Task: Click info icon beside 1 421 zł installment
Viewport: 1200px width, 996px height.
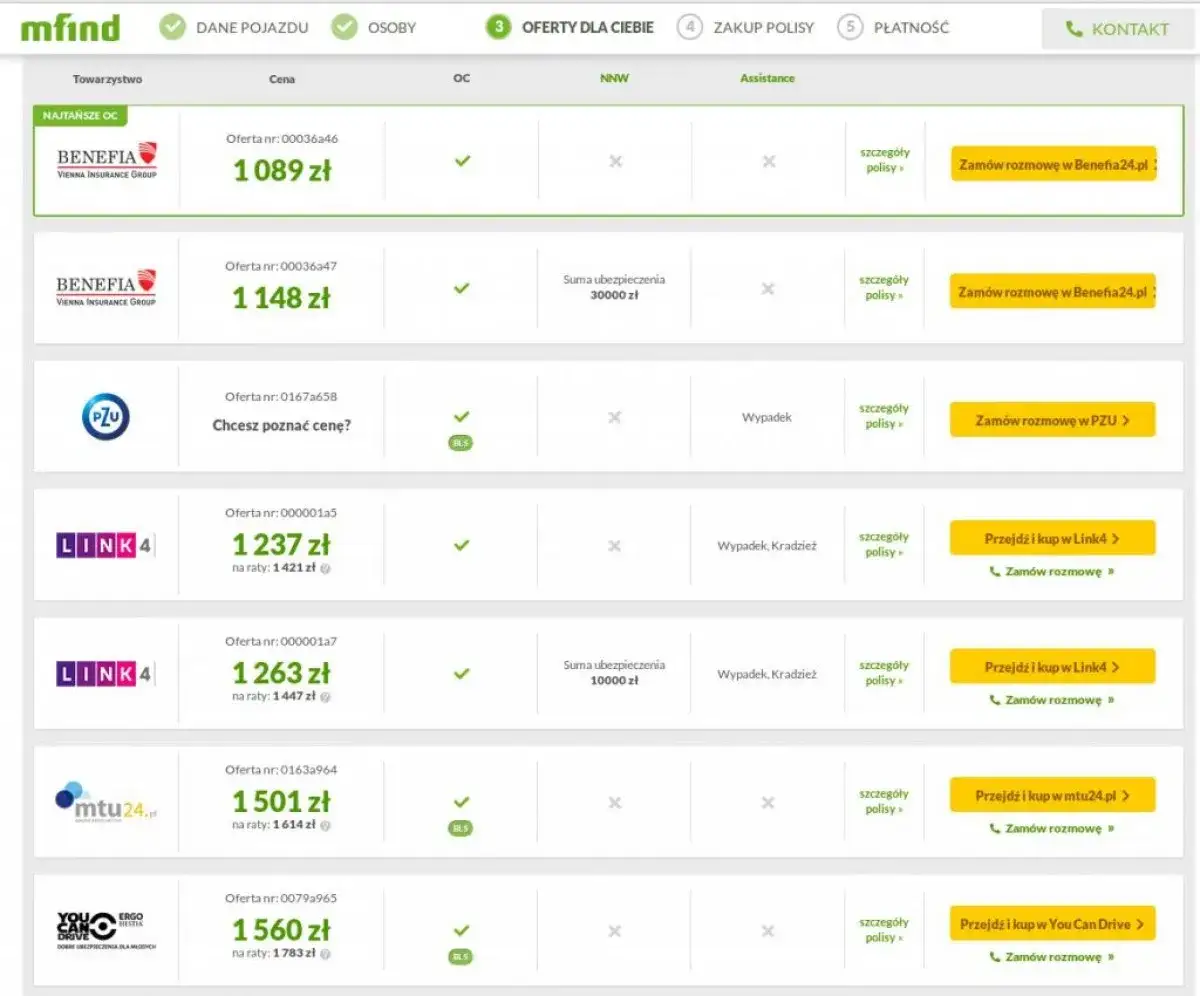Action: 325,568
